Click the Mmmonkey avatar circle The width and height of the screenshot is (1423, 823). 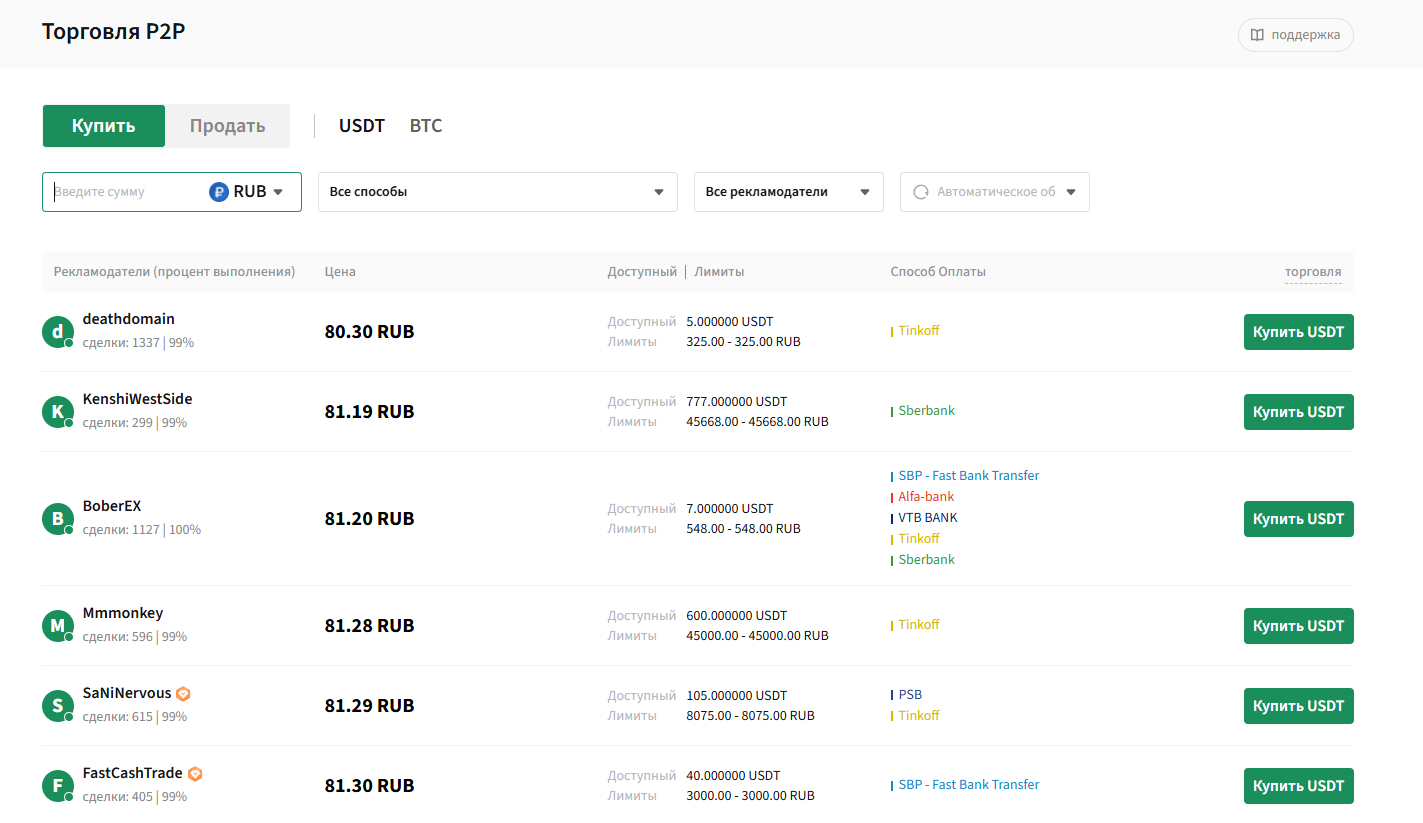[x=58, y=626]
